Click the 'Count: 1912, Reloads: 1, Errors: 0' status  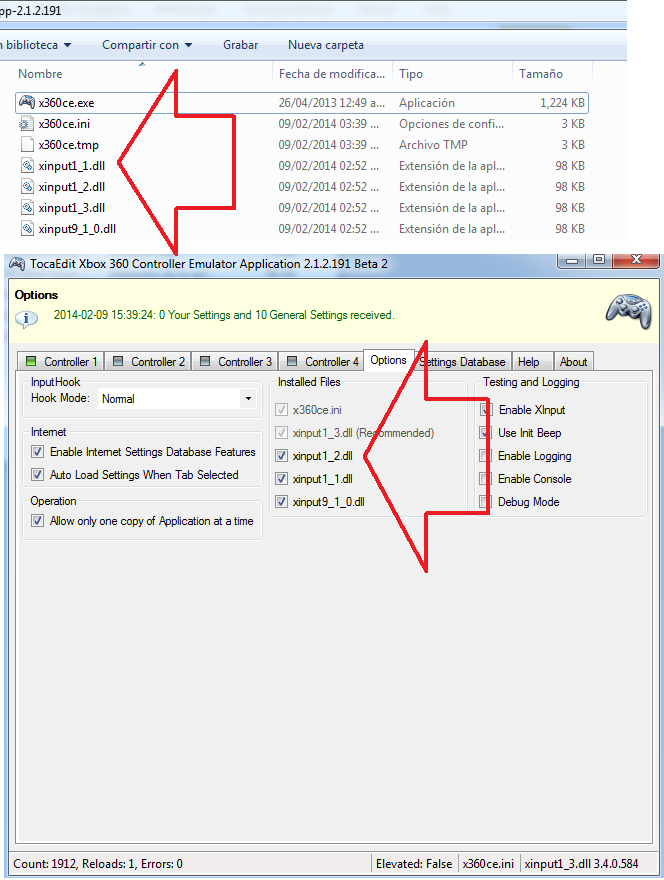tap(98, 864)
